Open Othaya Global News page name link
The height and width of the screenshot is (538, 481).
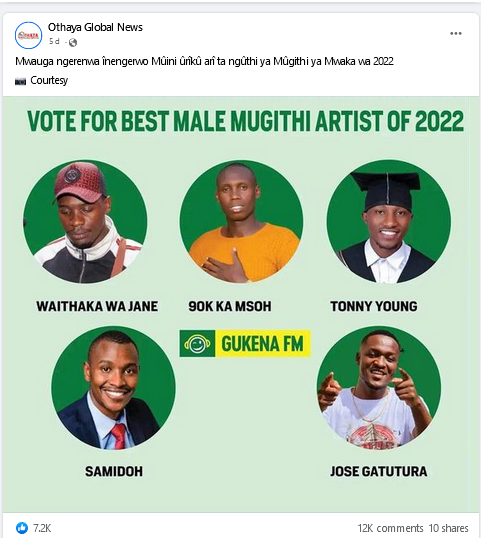click(95, 27)
